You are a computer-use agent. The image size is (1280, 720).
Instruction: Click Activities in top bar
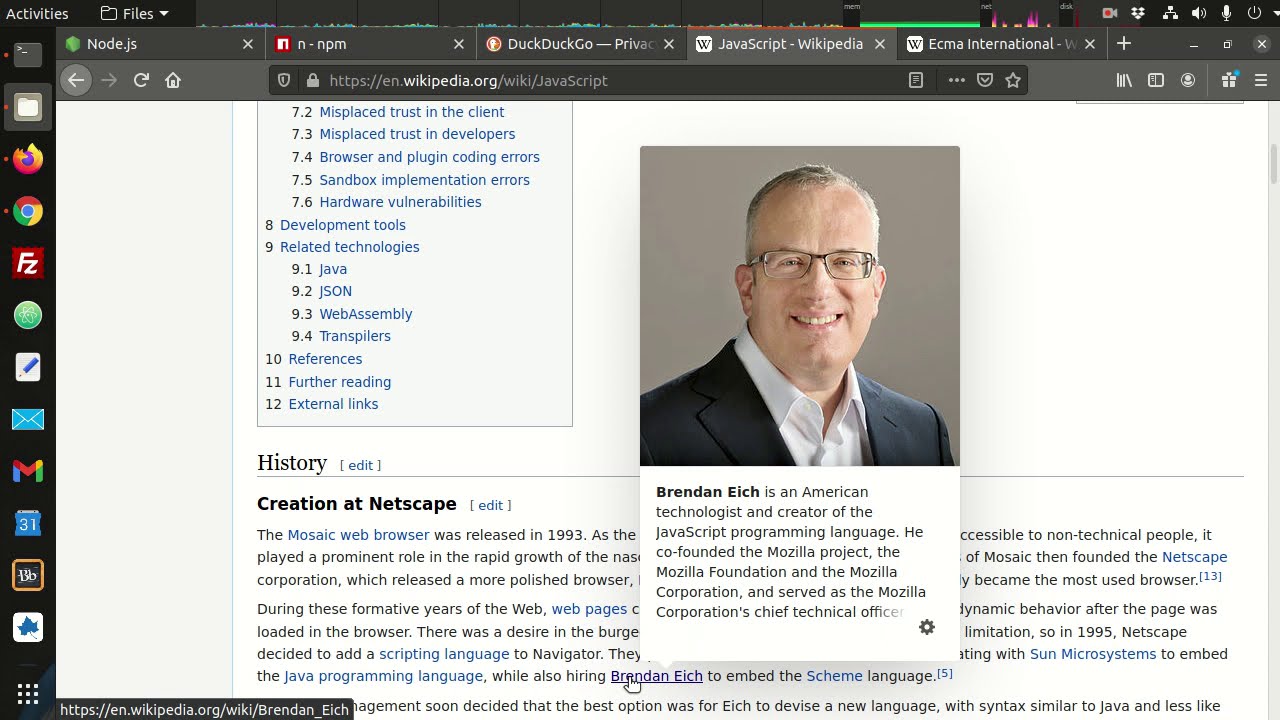tap(38, 13)
